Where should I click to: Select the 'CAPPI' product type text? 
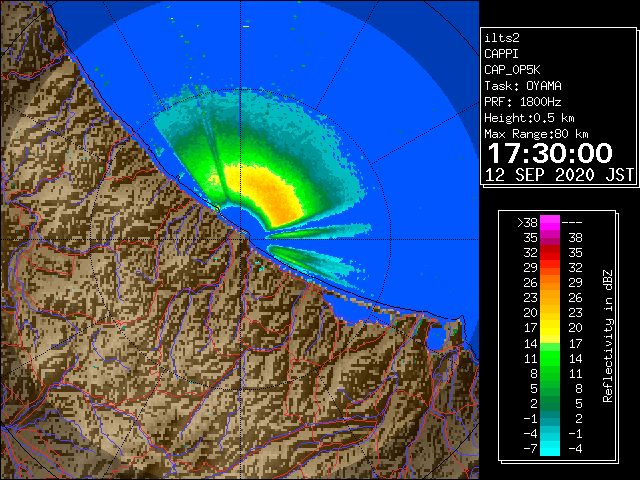(x=501, y=54)
